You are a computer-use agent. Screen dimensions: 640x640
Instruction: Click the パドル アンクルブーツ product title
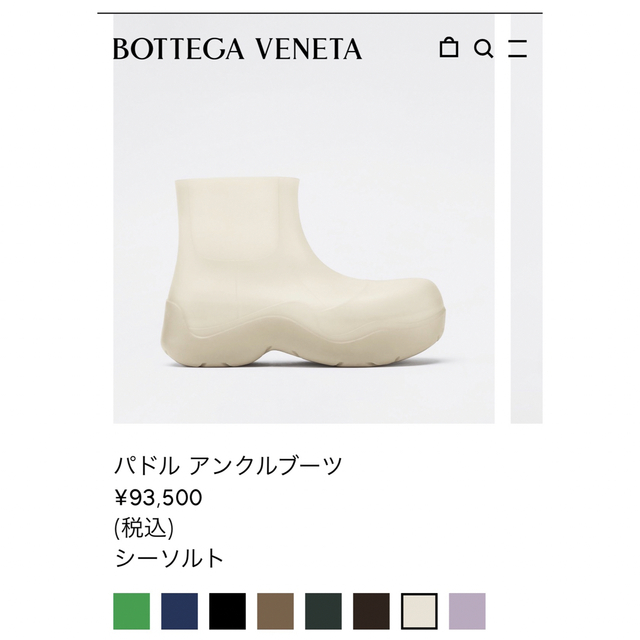click(228, 465)
